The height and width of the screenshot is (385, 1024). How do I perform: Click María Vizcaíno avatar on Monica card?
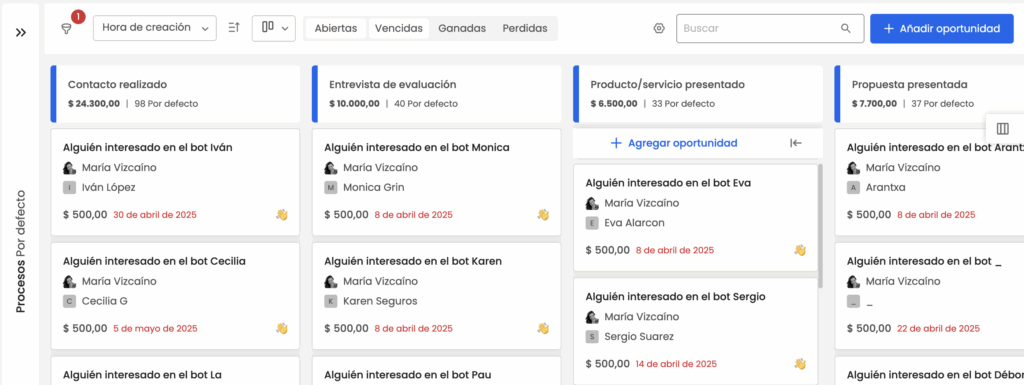pos(330,168)
